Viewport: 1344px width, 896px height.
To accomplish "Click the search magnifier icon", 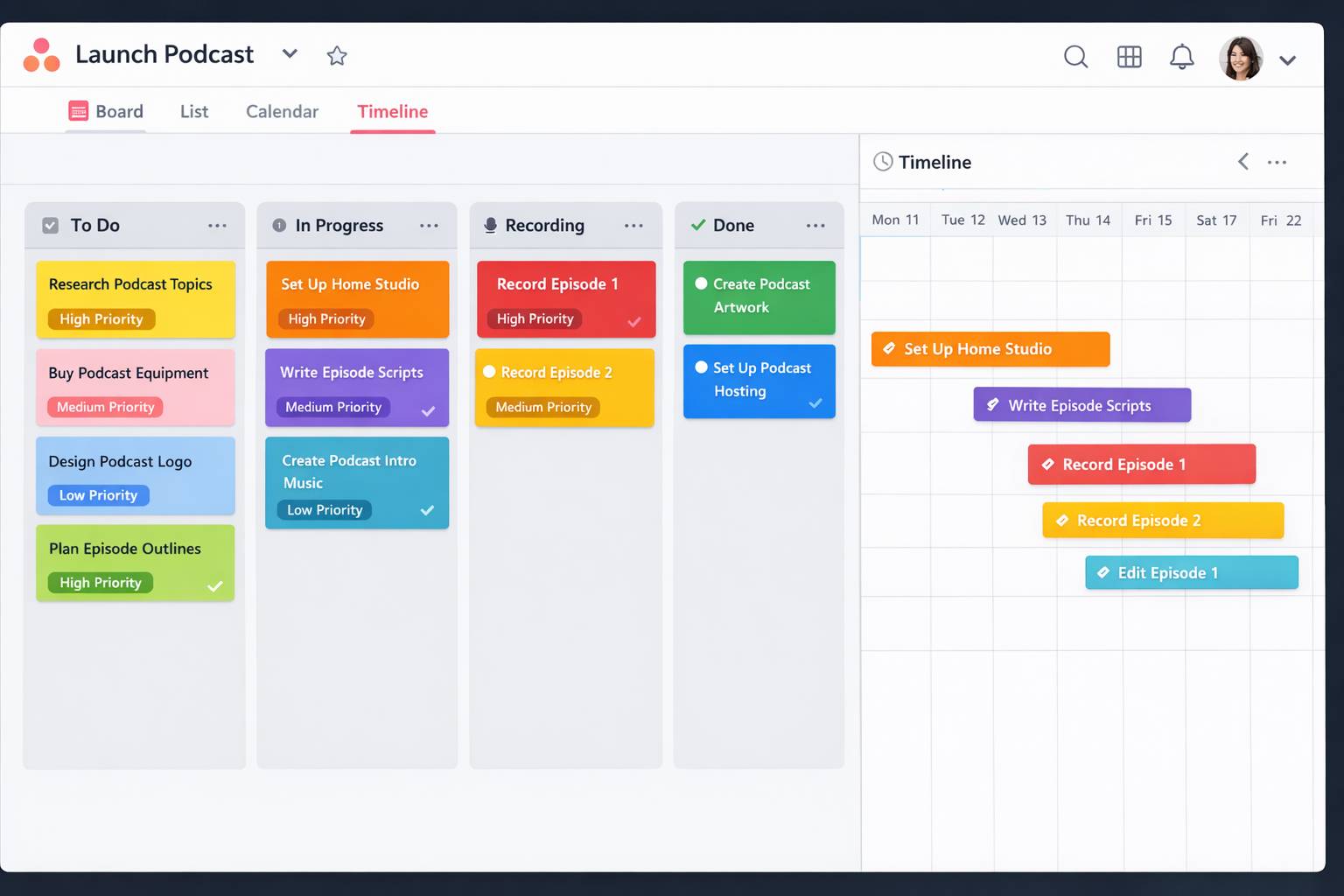I will coord(1075,57).
